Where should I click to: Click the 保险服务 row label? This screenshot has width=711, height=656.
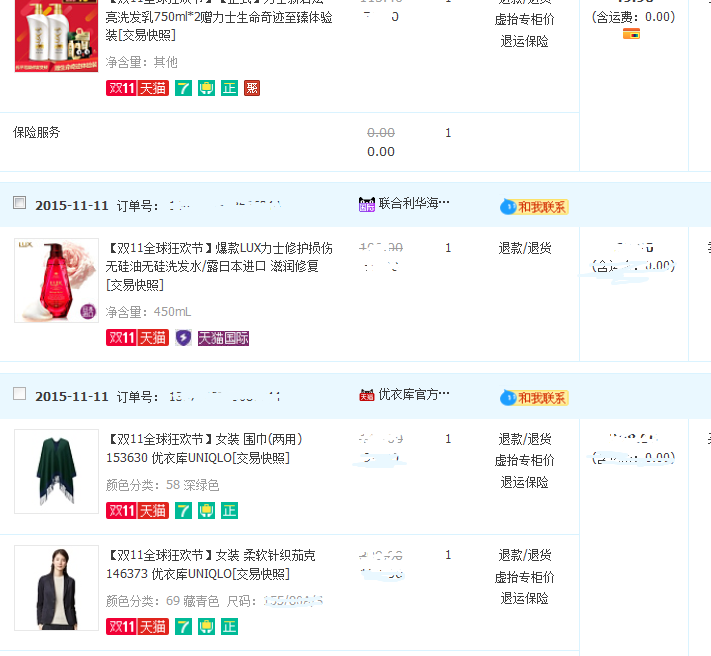click(x=36, y=132)
